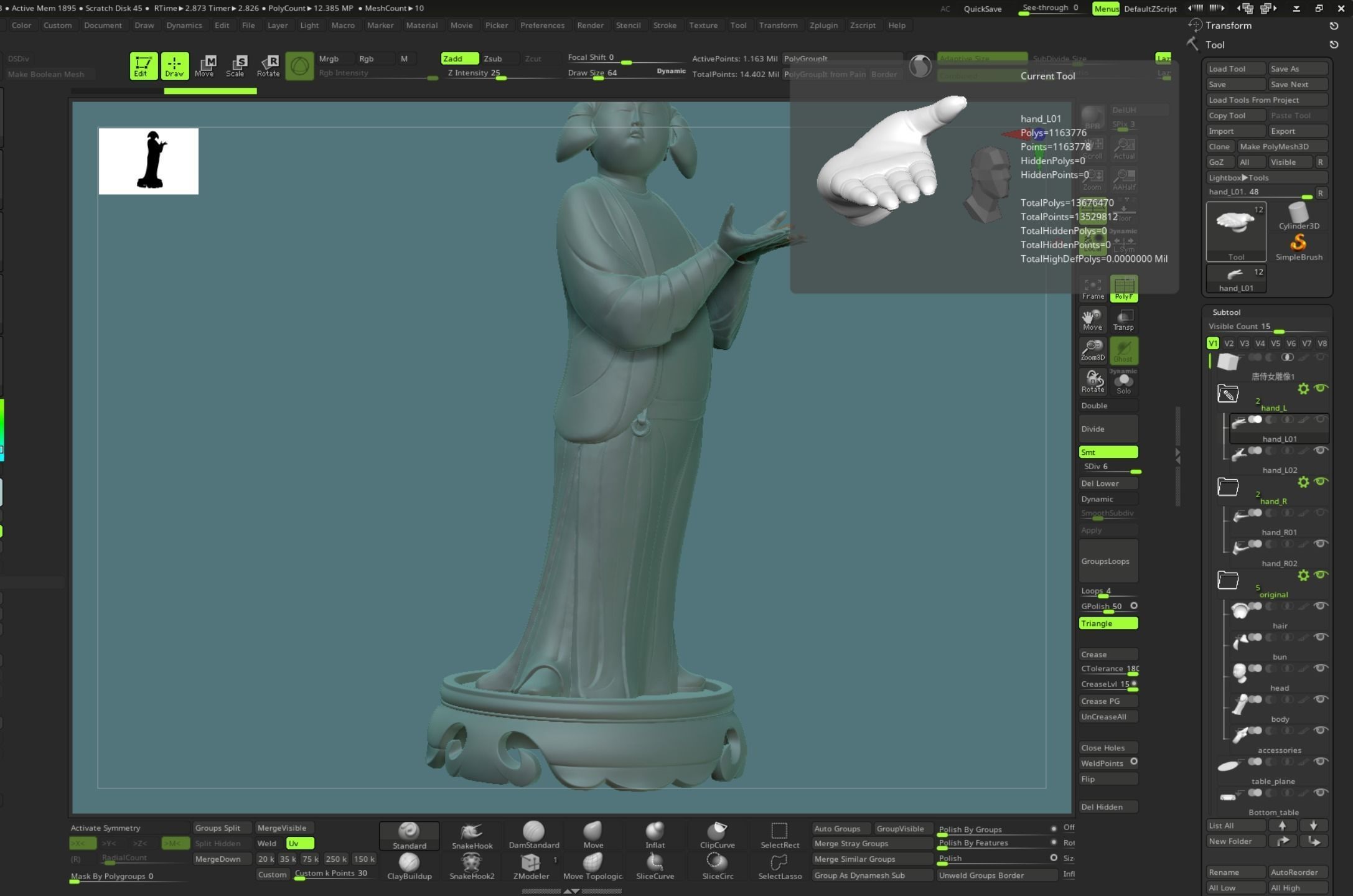
Task: Toggle the Uv option next to Weld
Action: [300, 843]
